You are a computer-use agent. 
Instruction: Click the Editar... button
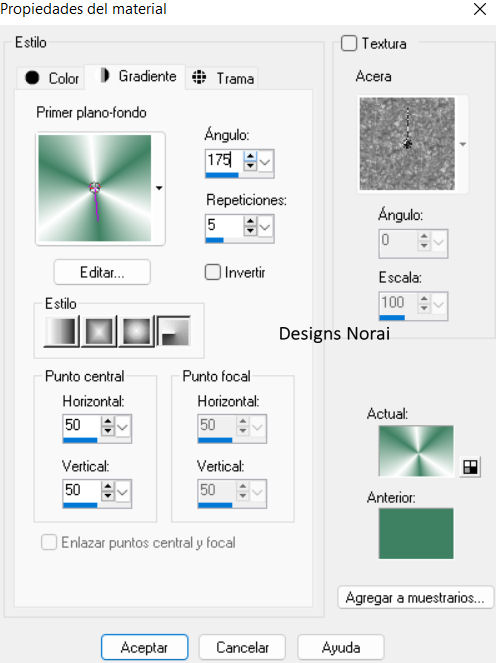(102, 272)
